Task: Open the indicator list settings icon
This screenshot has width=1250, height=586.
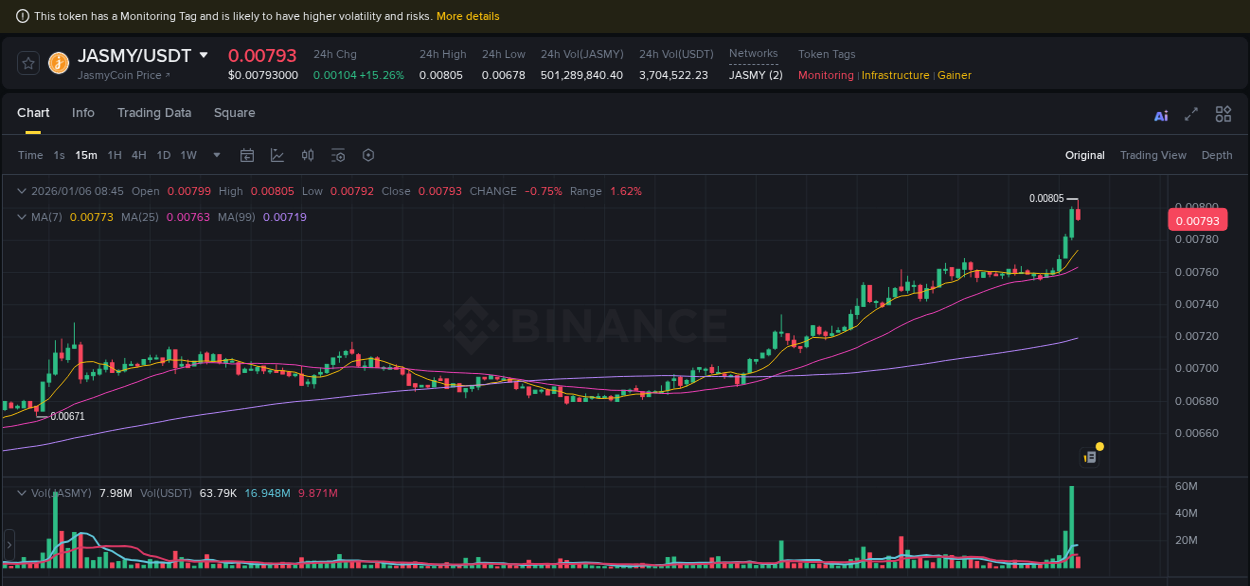Action: [x=337, y=155]
